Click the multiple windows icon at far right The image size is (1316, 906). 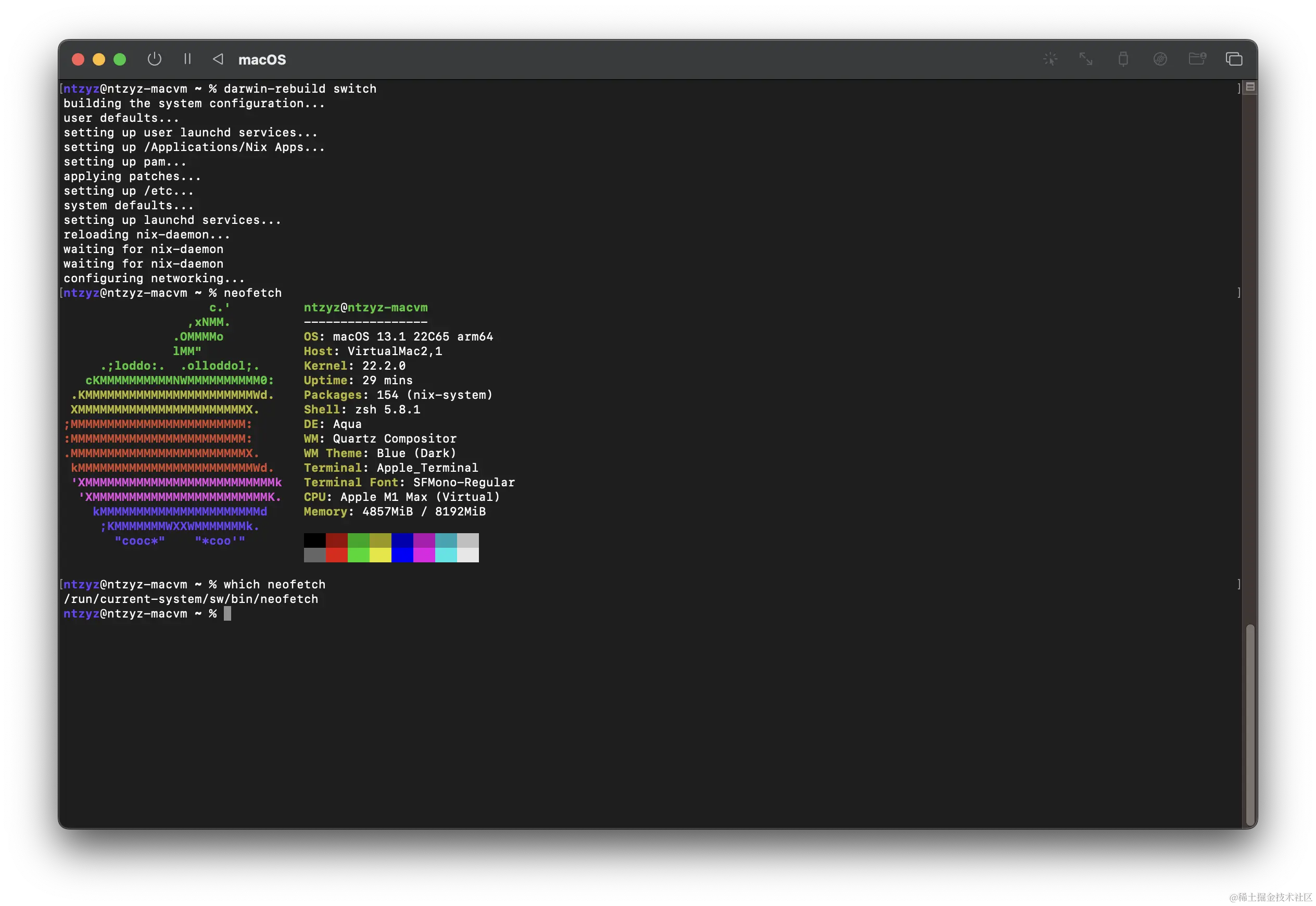click(1234, 58)
